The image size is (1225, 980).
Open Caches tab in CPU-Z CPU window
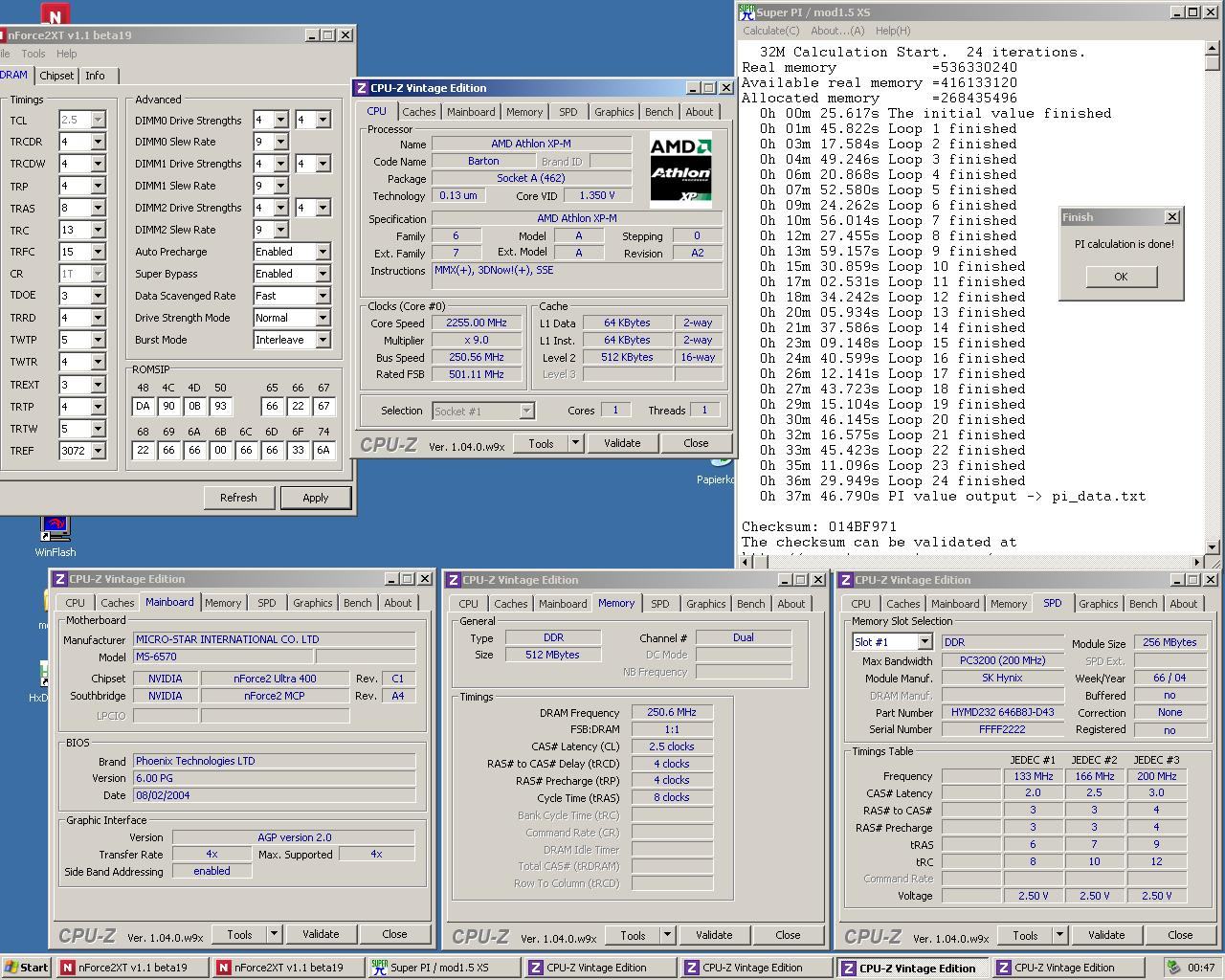pos(418,112)
